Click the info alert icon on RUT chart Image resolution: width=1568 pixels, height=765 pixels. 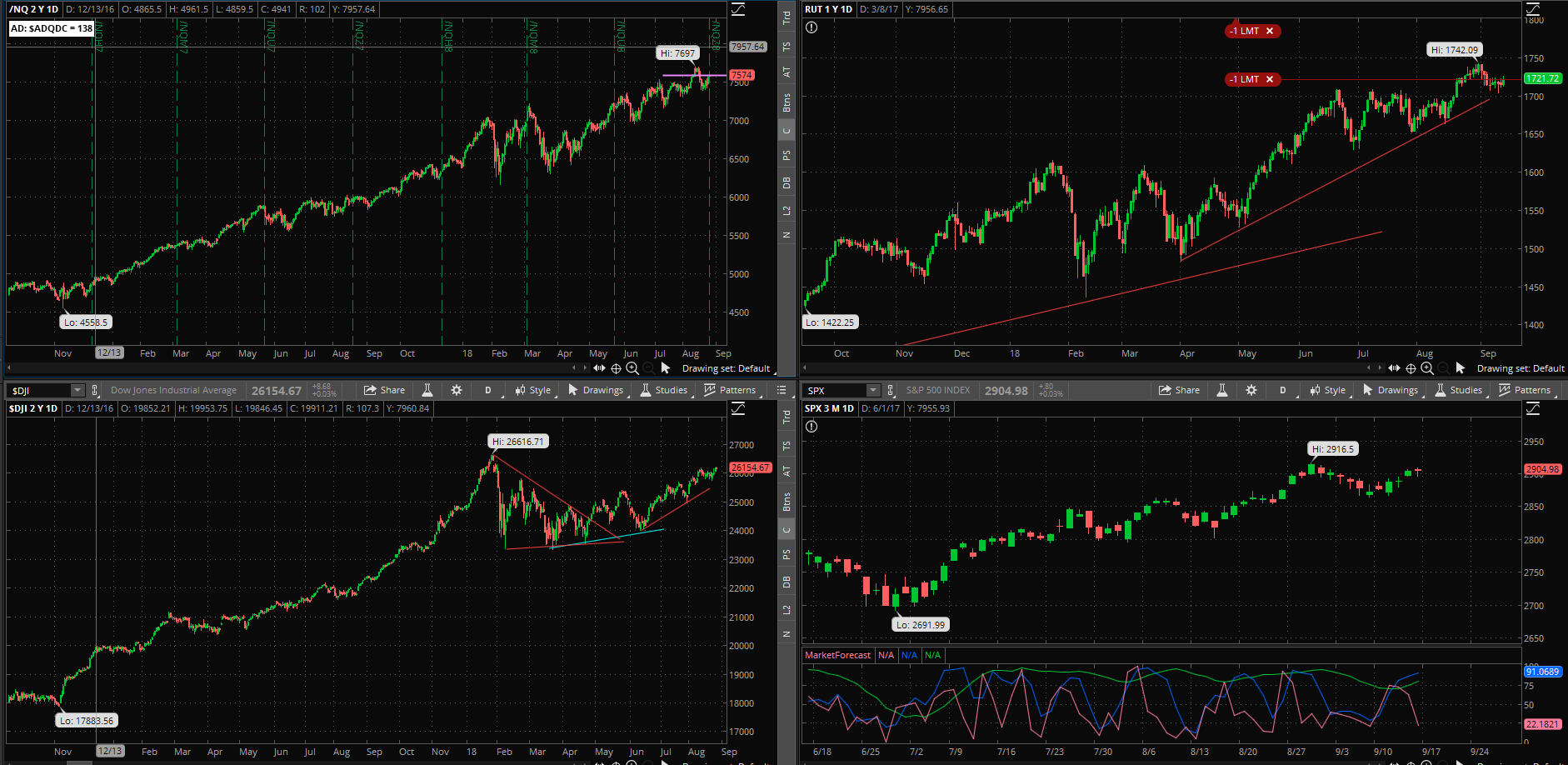coord(812,27)
